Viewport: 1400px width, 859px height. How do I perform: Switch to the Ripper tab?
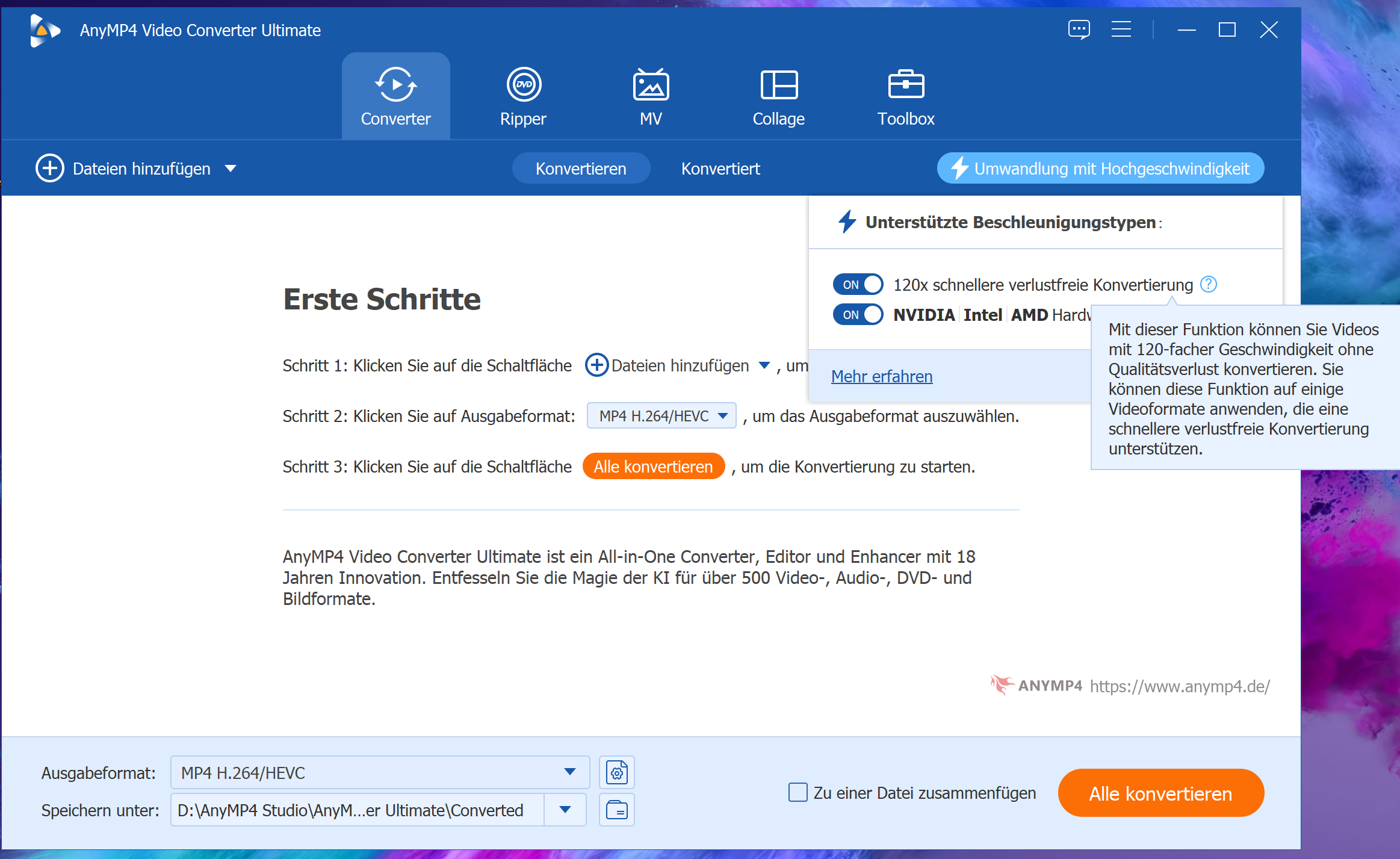tap(523, 96)
